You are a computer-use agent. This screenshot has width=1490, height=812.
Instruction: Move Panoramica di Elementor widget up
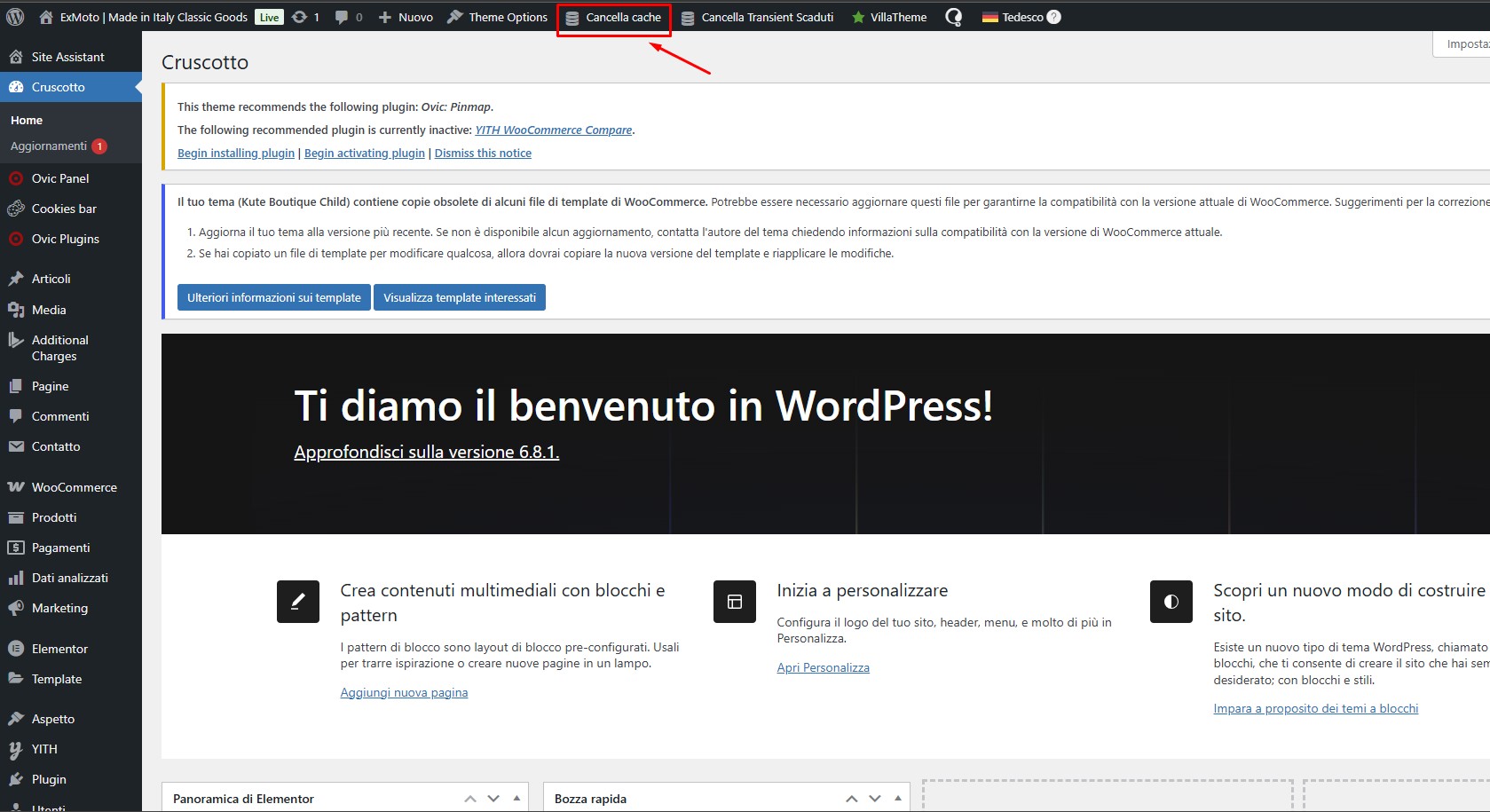point(470,799)
